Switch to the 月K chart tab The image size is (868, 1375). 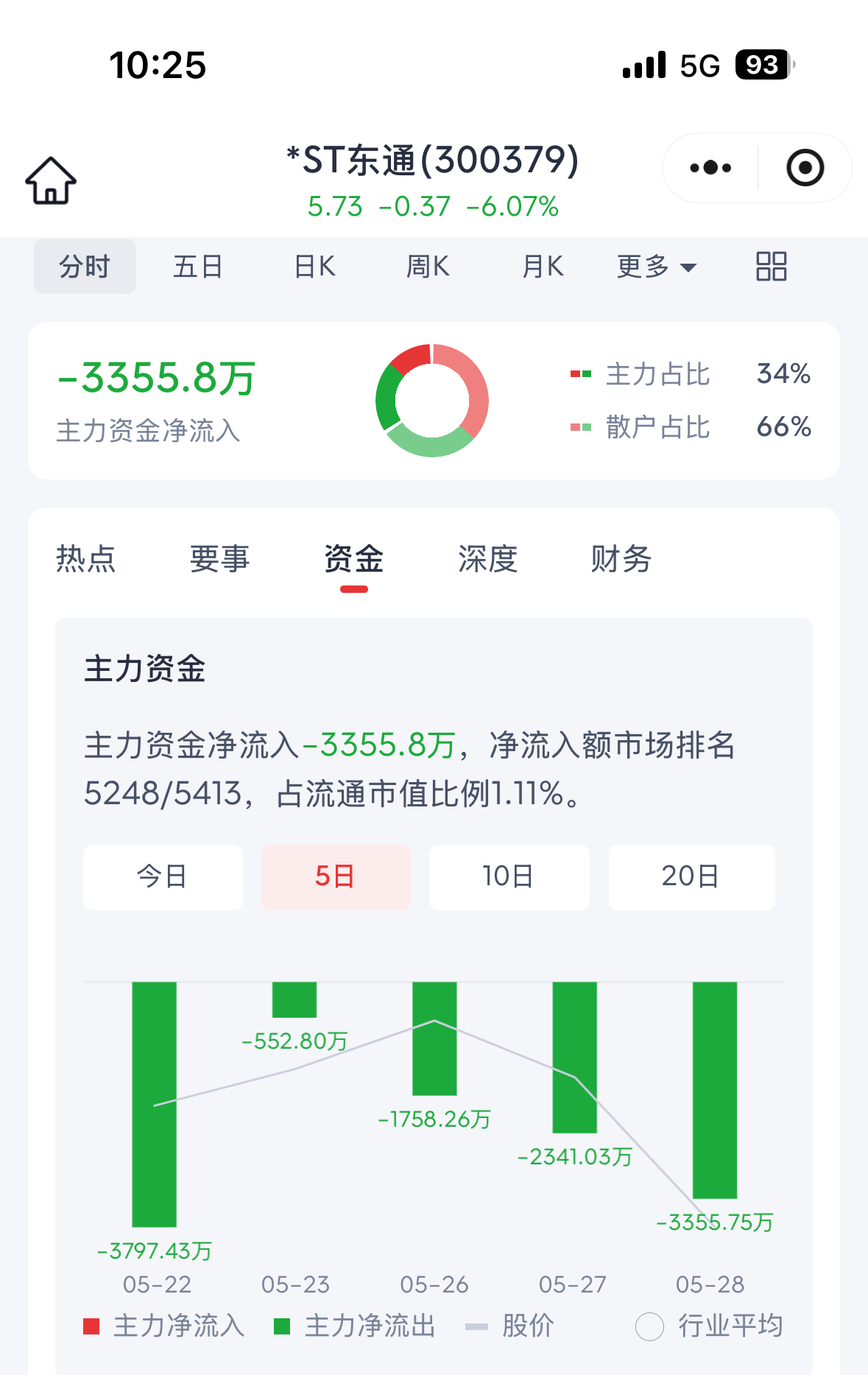tap(543, 266)
